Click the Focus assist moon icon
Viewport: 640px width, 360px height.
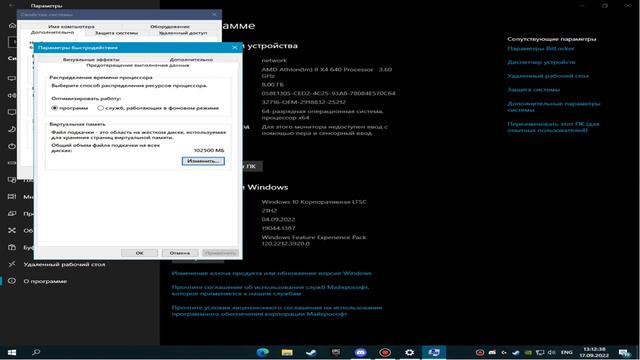point(12,129)
